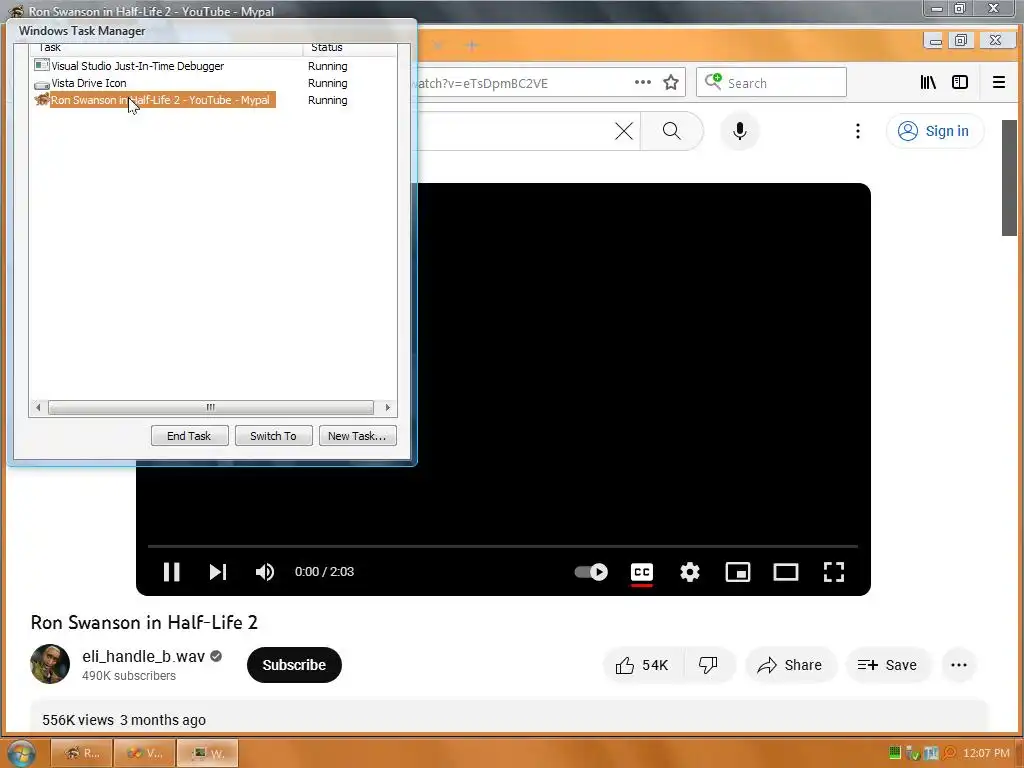The image size is (1024, 768).
Task: Dislike the video
Action: (709, 665)
